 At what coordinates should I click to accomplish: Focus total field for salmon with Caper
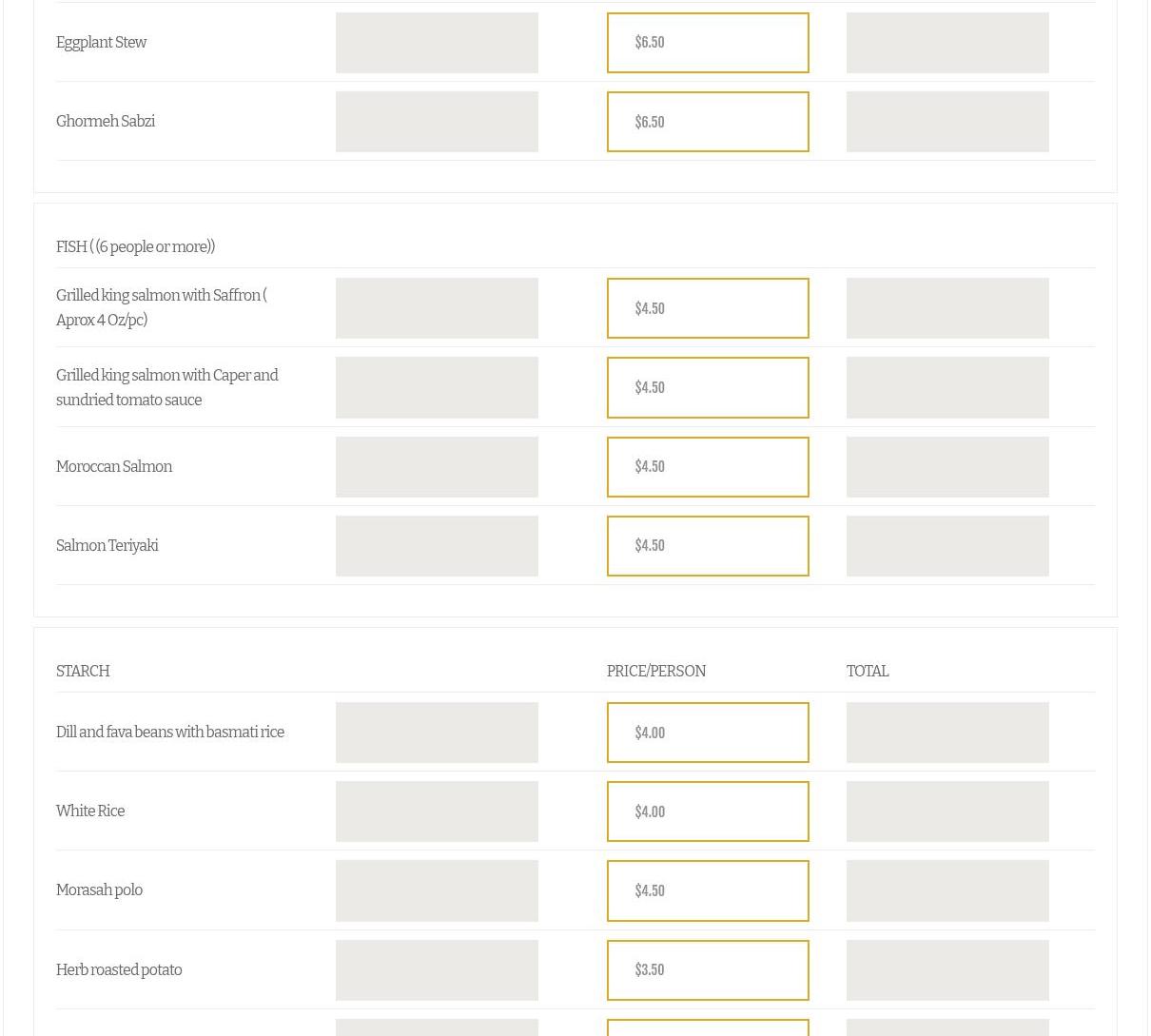pyautogui.click(x=947, y=387)
